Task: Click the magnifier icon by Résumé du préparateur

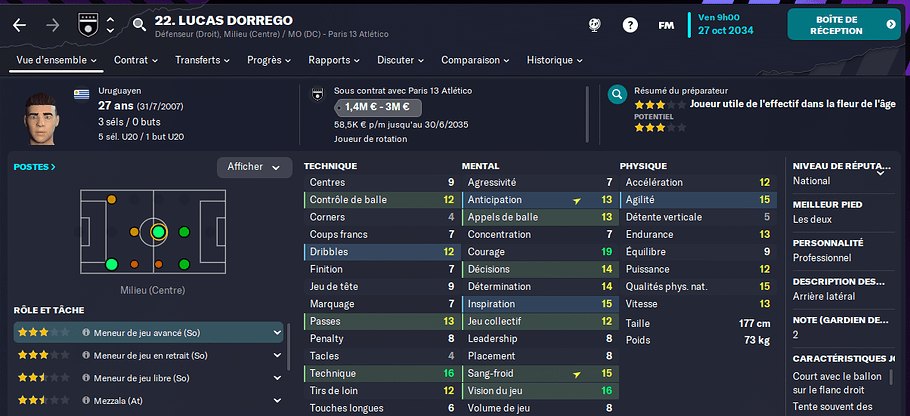Action: pos(617,94)
